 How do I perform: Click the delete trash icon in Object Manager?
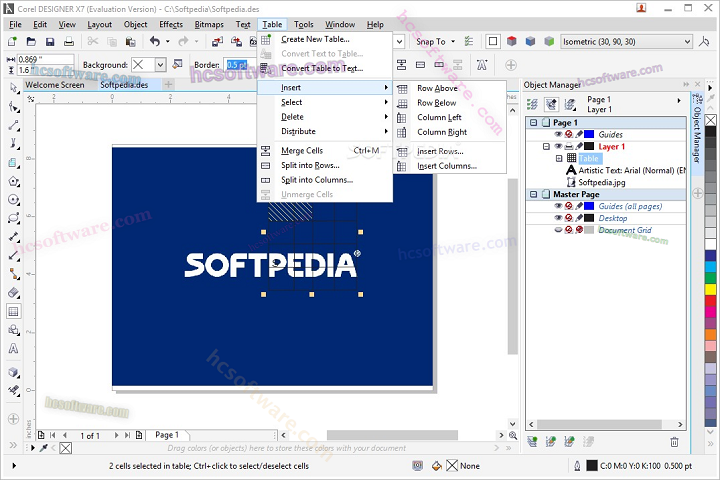click(x=674, y=442)
